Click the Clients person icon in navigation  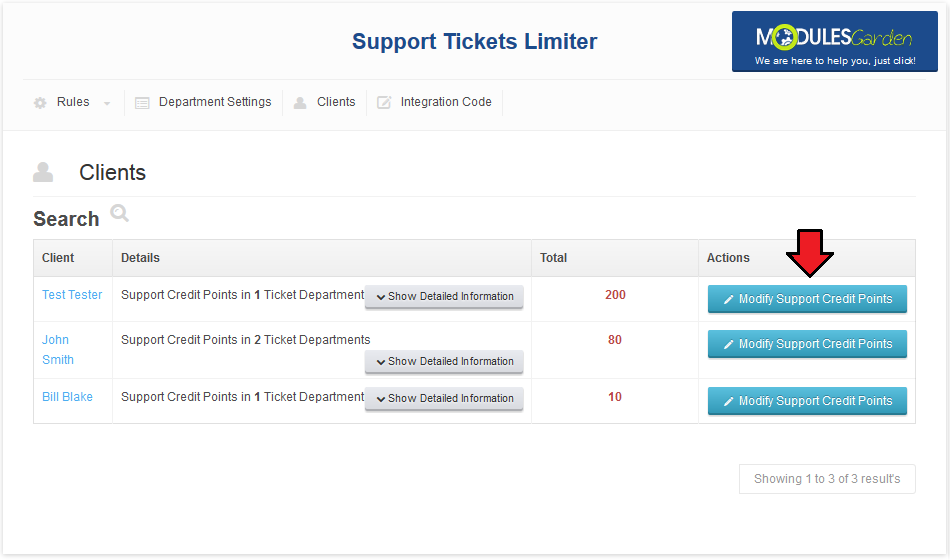tap(300, 103)
